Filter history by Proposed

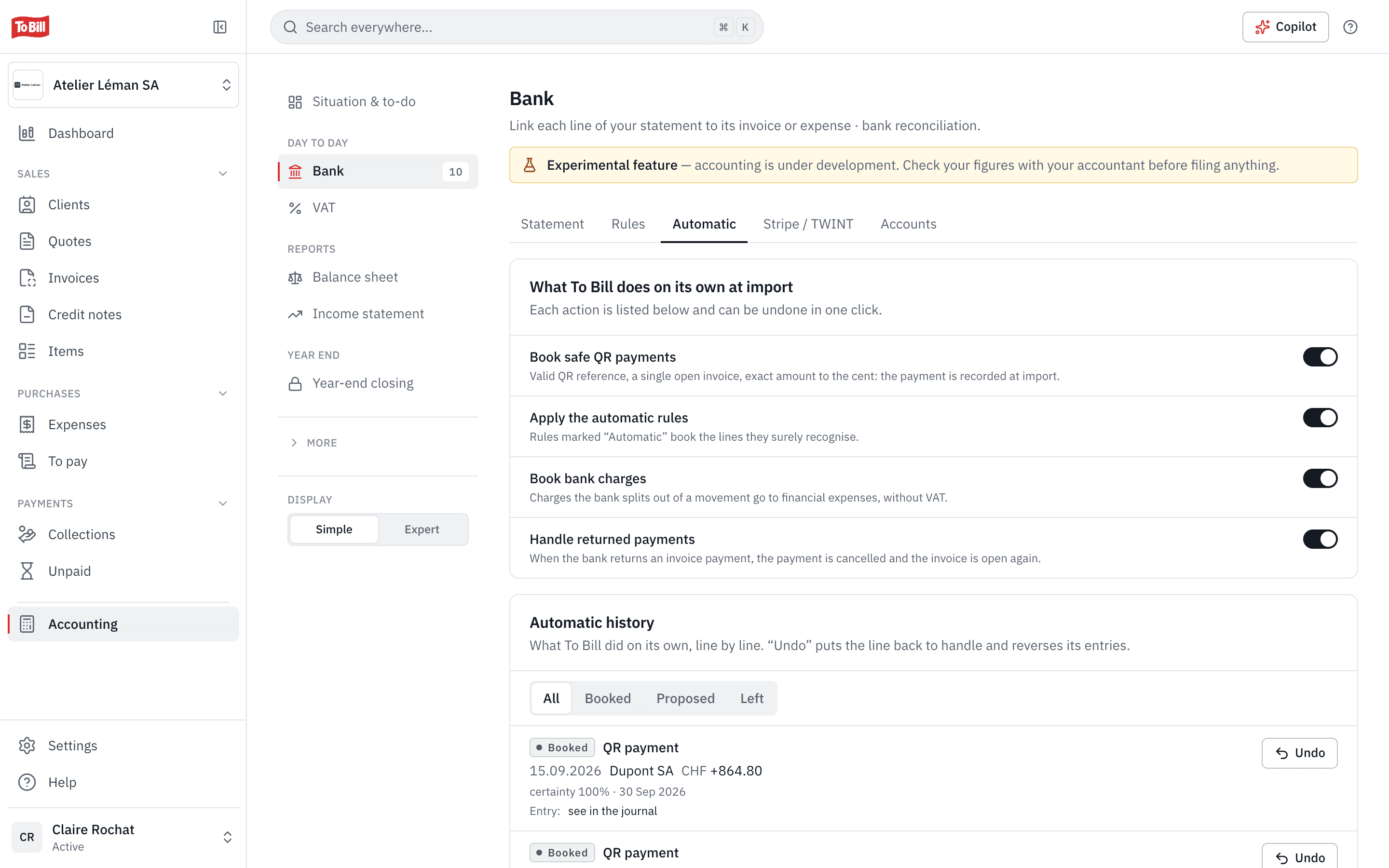(x=685, y=699)
